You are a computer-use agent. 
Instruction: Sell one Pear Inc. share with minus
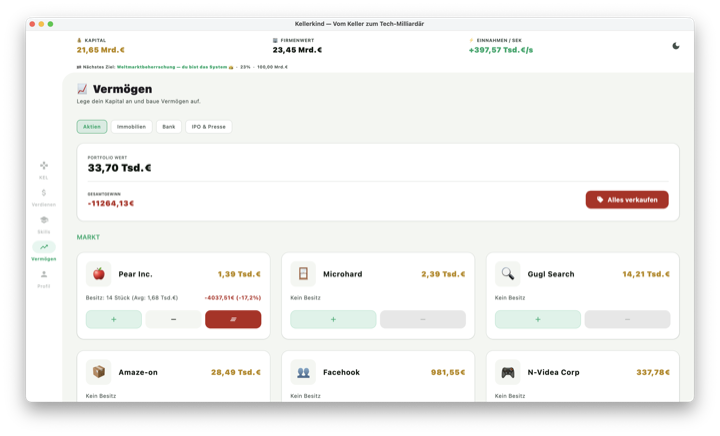point(173,319)
